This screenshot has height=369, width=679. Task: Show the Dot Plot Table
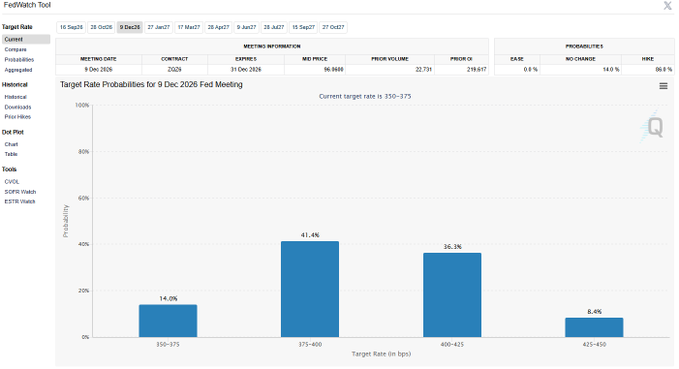click(x=11, y=154)
